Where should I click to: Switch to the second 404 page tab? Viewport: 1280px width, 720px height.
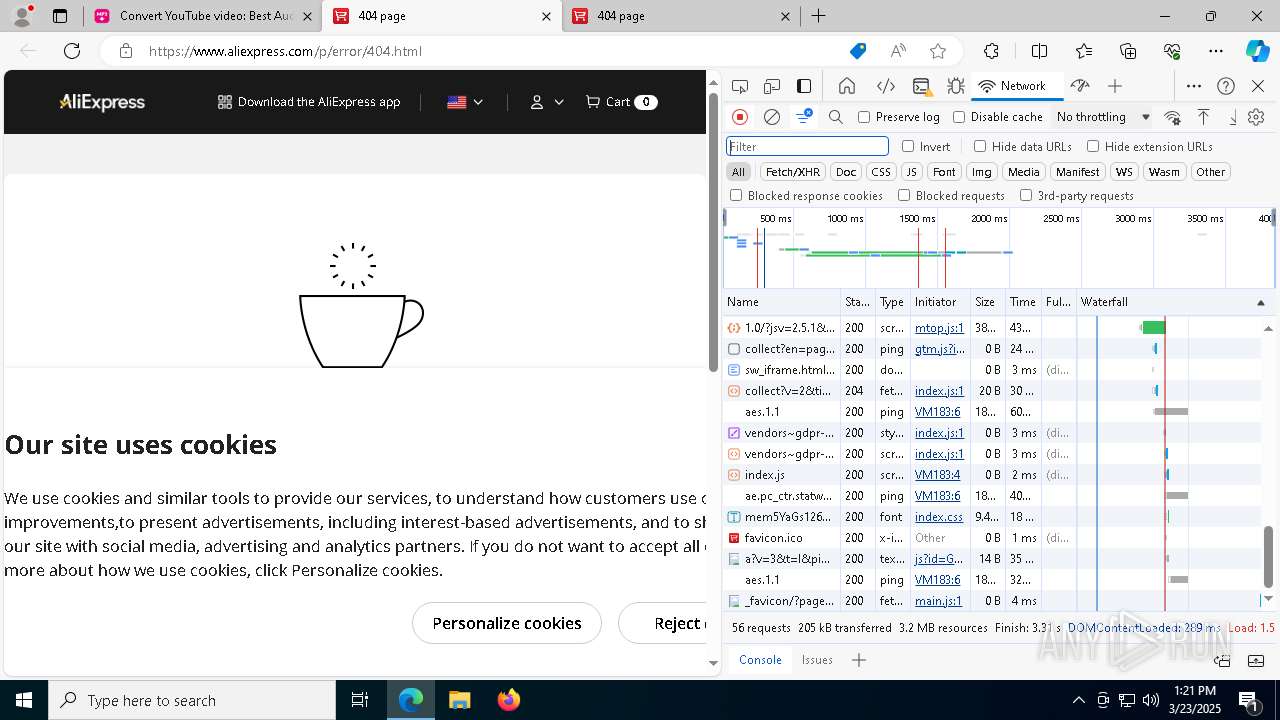click(x=684, y=16)
